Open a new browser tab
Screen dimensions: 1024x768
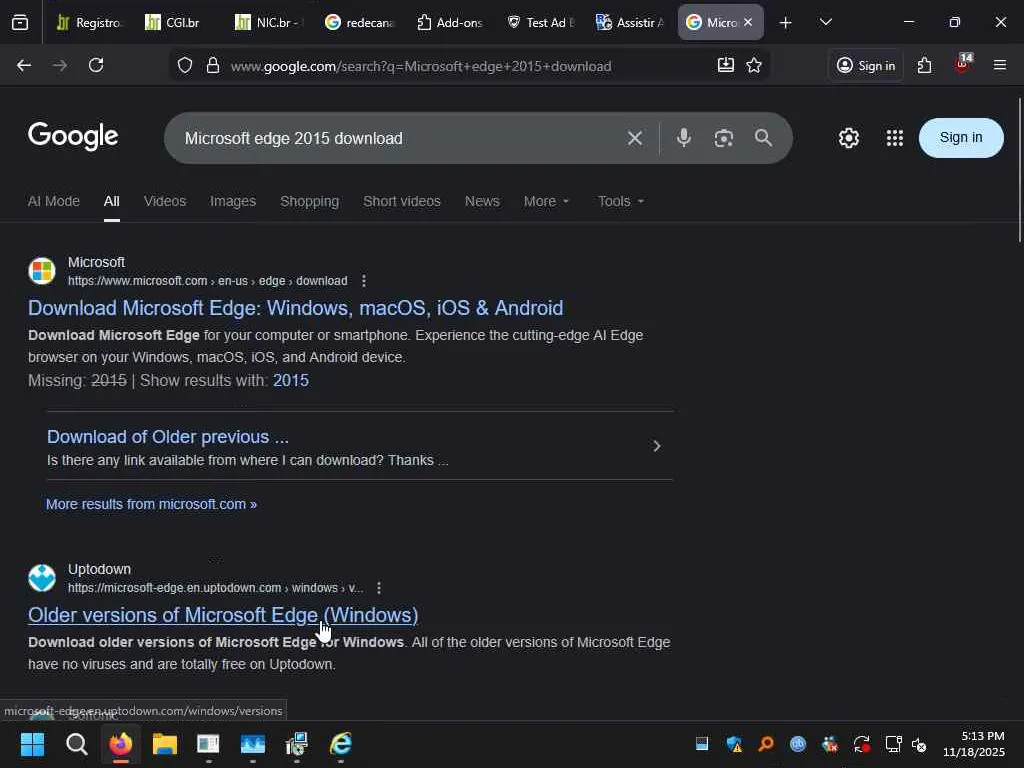(x=786, y=23)
